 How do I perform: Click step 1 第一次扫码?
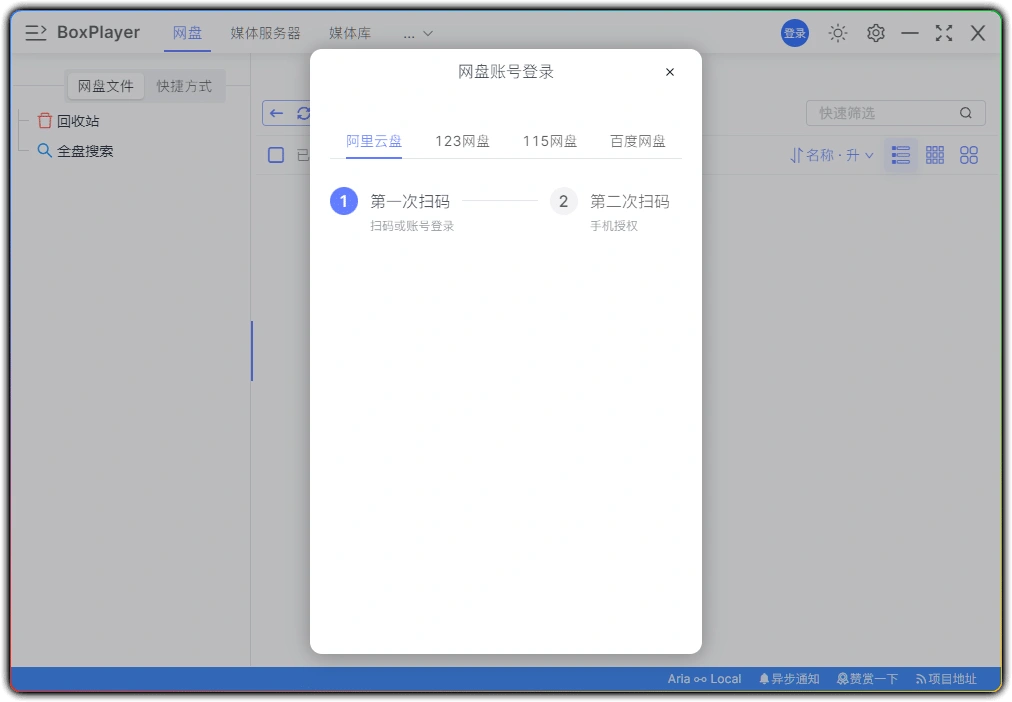[392, 209]
